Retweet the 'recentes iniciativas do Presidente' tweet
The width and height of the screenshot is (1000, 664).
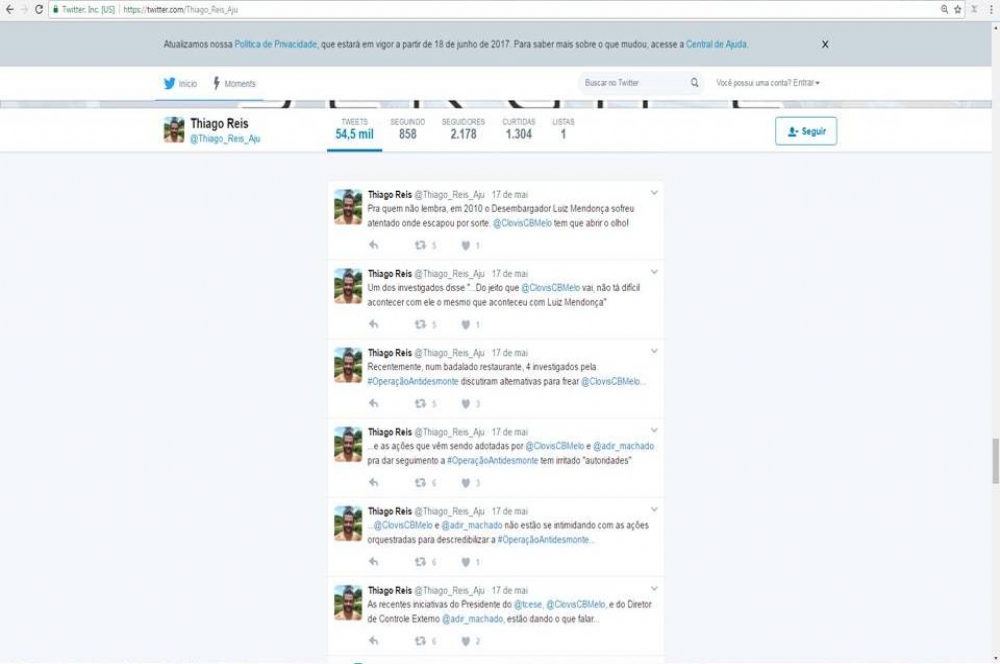(x=420, y=641)
